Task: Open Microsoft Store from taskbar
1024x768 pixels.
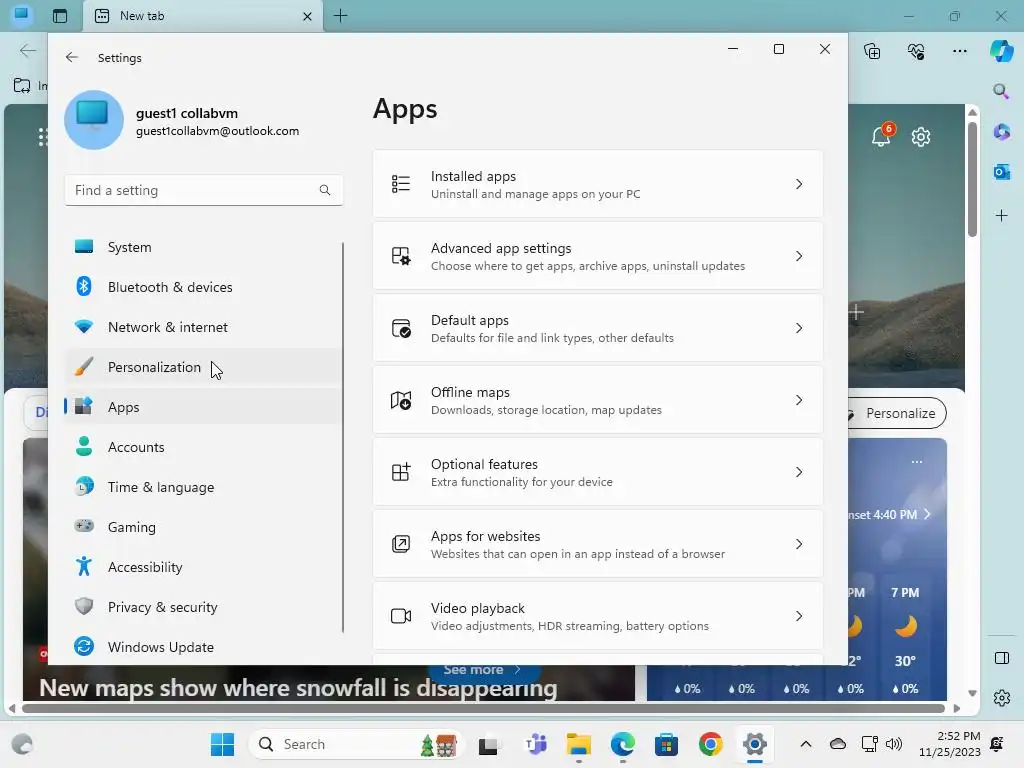Action: (666, 744)
